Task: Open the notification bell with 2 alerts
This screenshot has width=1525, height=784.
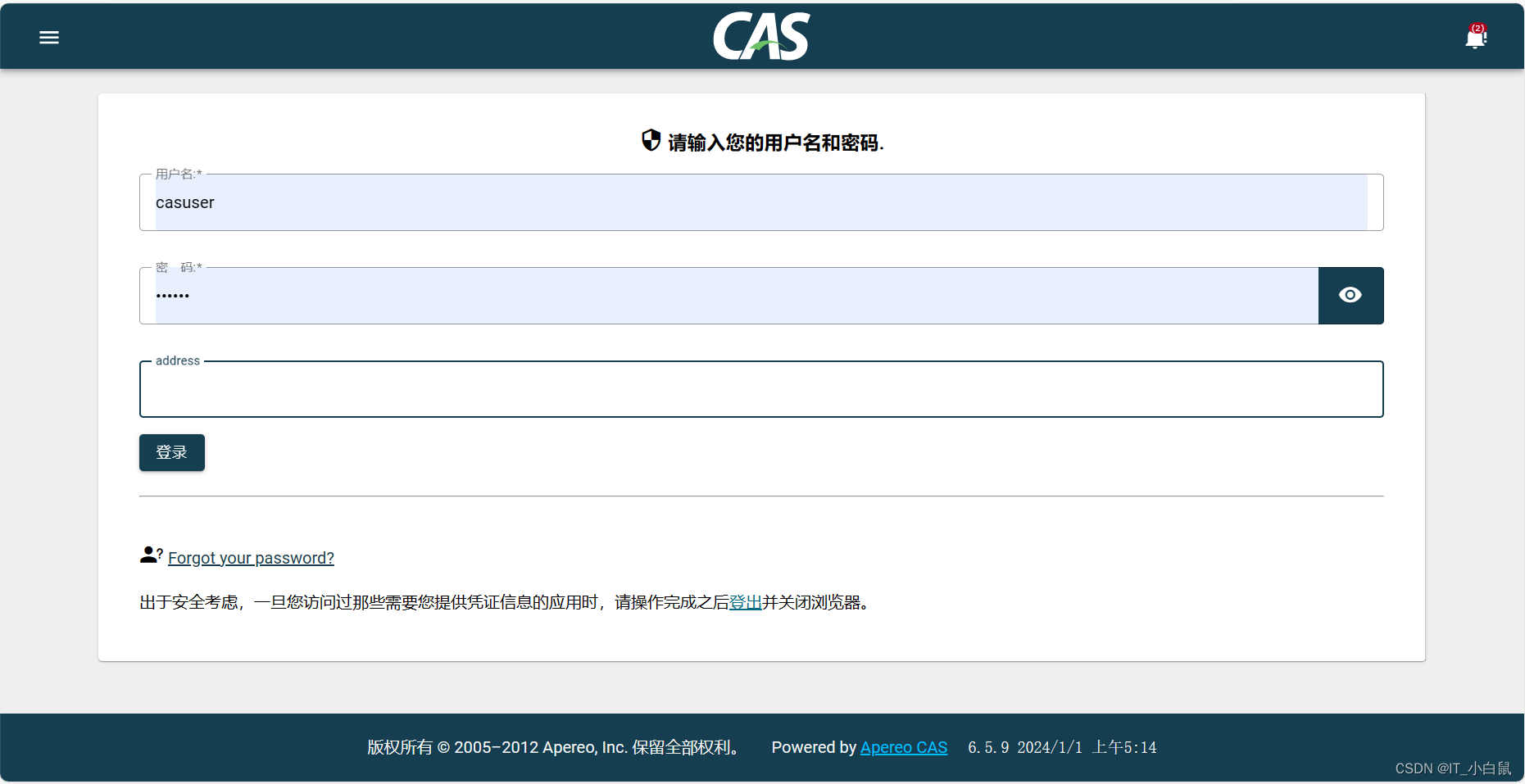Action: tap(1473, 39)
